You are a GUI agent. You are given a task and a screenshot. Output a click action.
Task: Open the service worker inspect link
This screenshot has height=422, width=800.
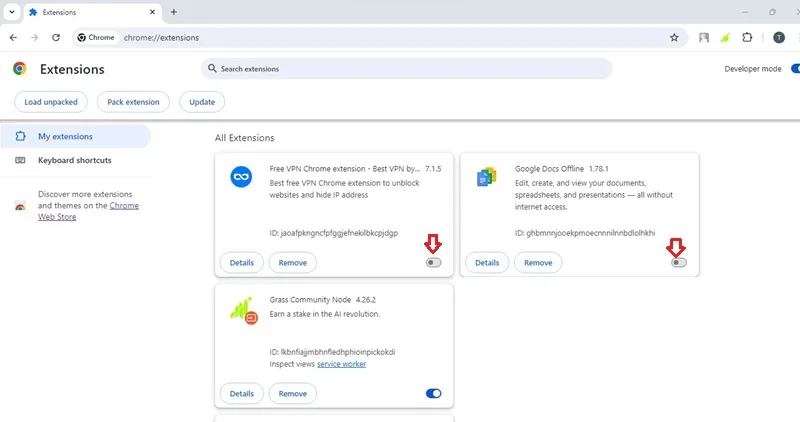click(x=341, y=364)
